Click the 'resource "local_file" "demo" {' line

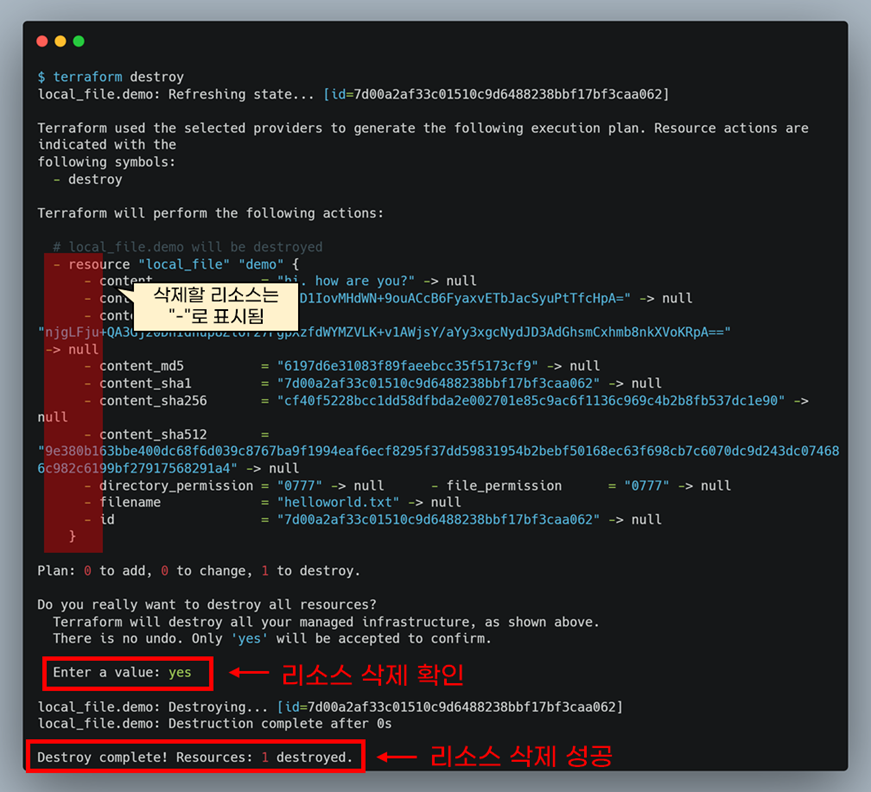[176, 264]
